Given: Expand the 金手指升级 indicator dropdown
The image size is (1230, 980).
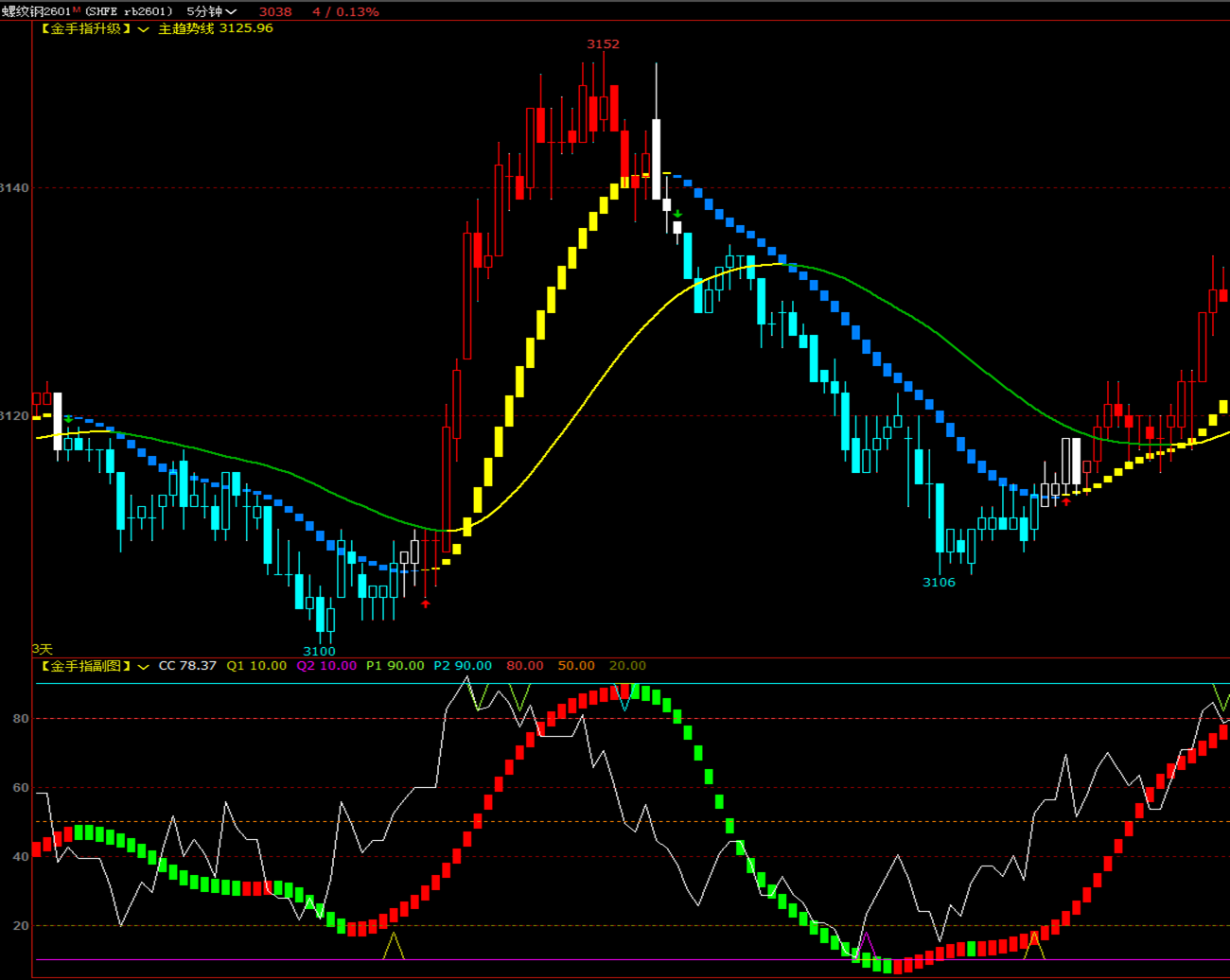Looking at the screenshot, I should point(144,29).
